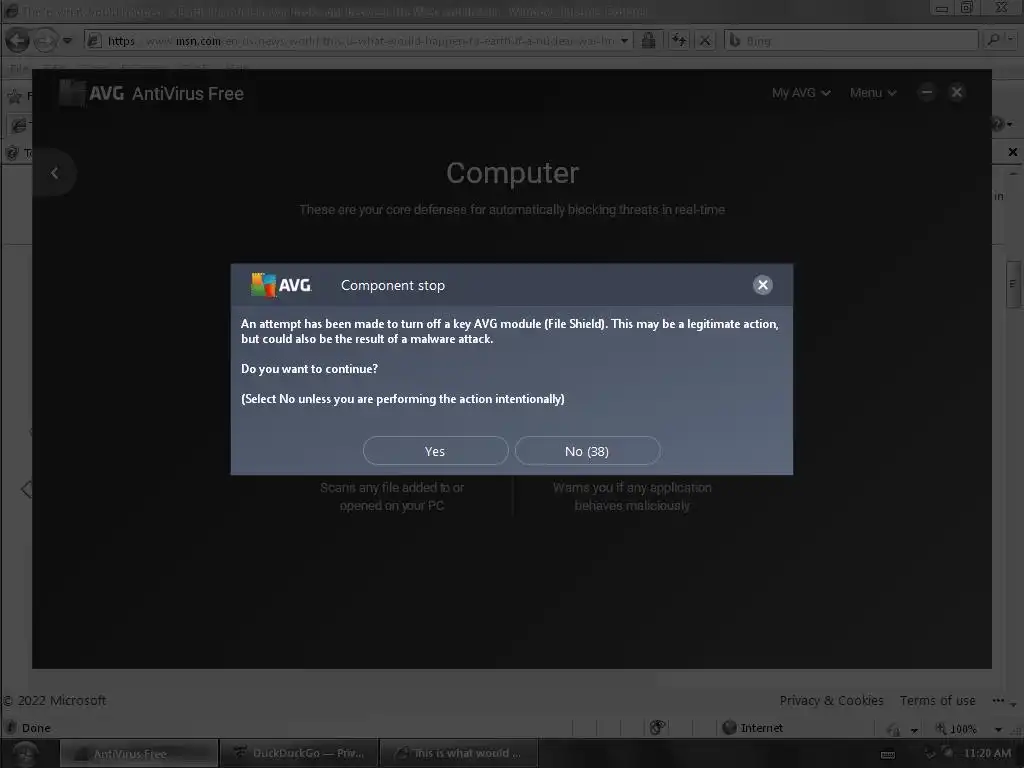Click the Behavior Shield description text
1024x768 pixels.
tap(632, 496)
